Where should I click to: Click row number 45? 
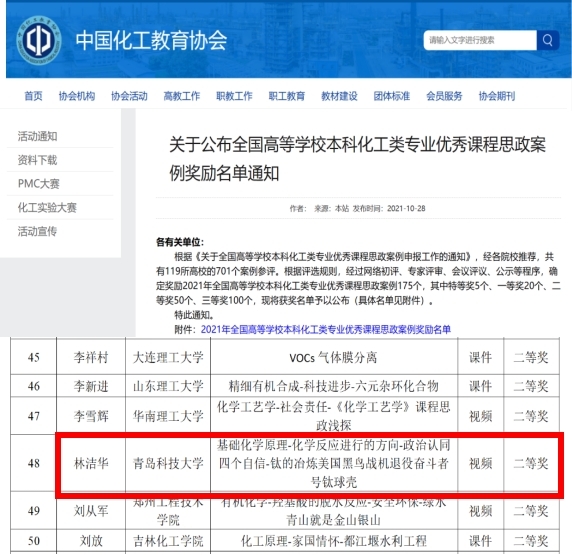pyautogui.click(x=34, y=357)
